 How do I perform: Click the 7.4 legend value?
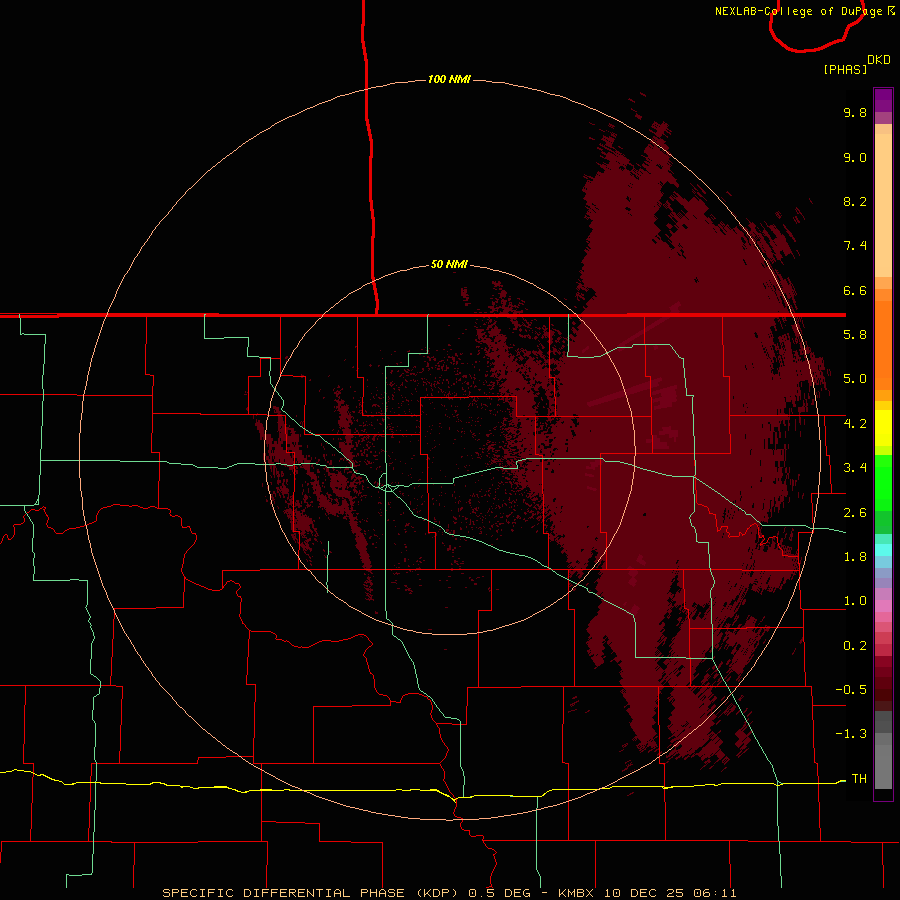855,246
